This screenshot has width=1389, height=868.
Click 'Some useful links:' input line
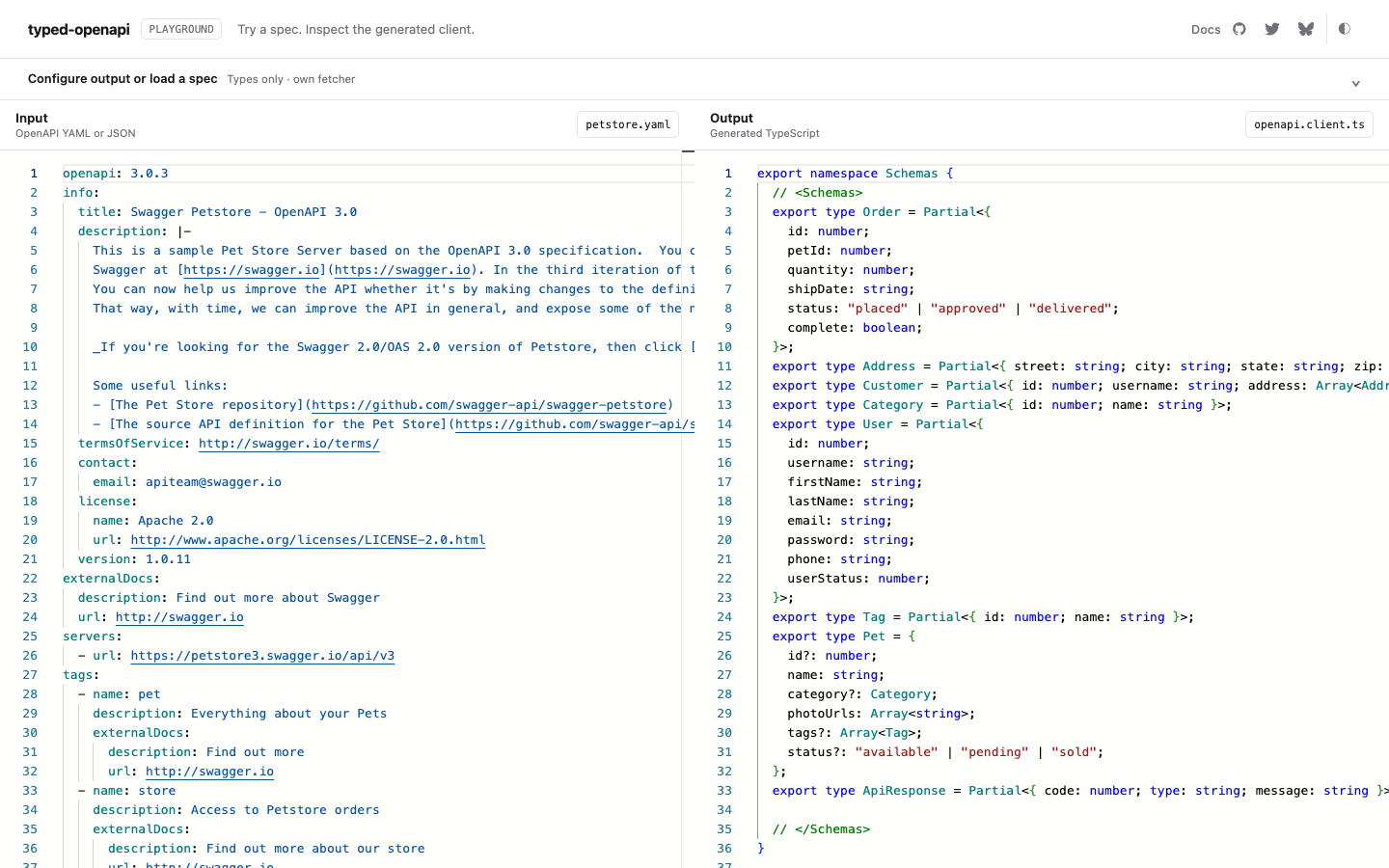point(160,386)
